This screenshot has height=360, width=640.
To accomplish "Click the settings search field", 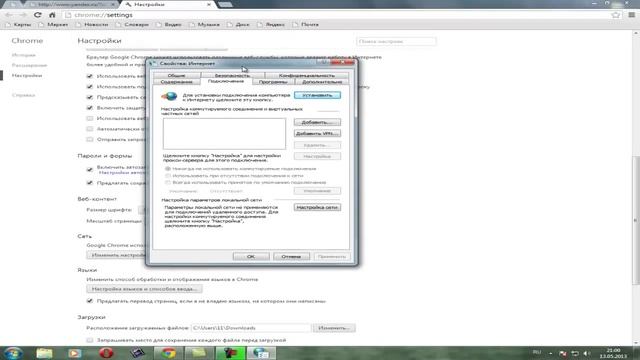I will click(396, 42).
